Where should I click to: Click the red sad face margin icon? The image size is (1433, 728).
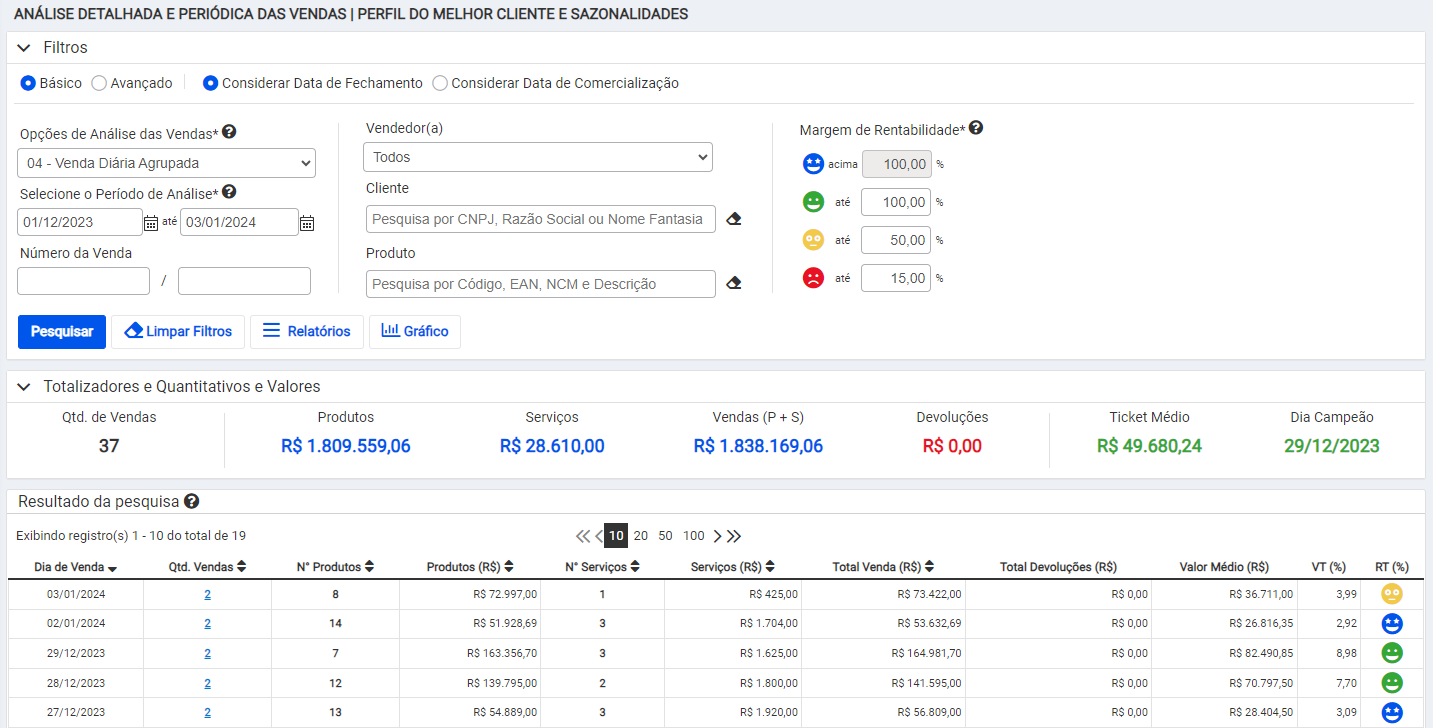(814, 278)
